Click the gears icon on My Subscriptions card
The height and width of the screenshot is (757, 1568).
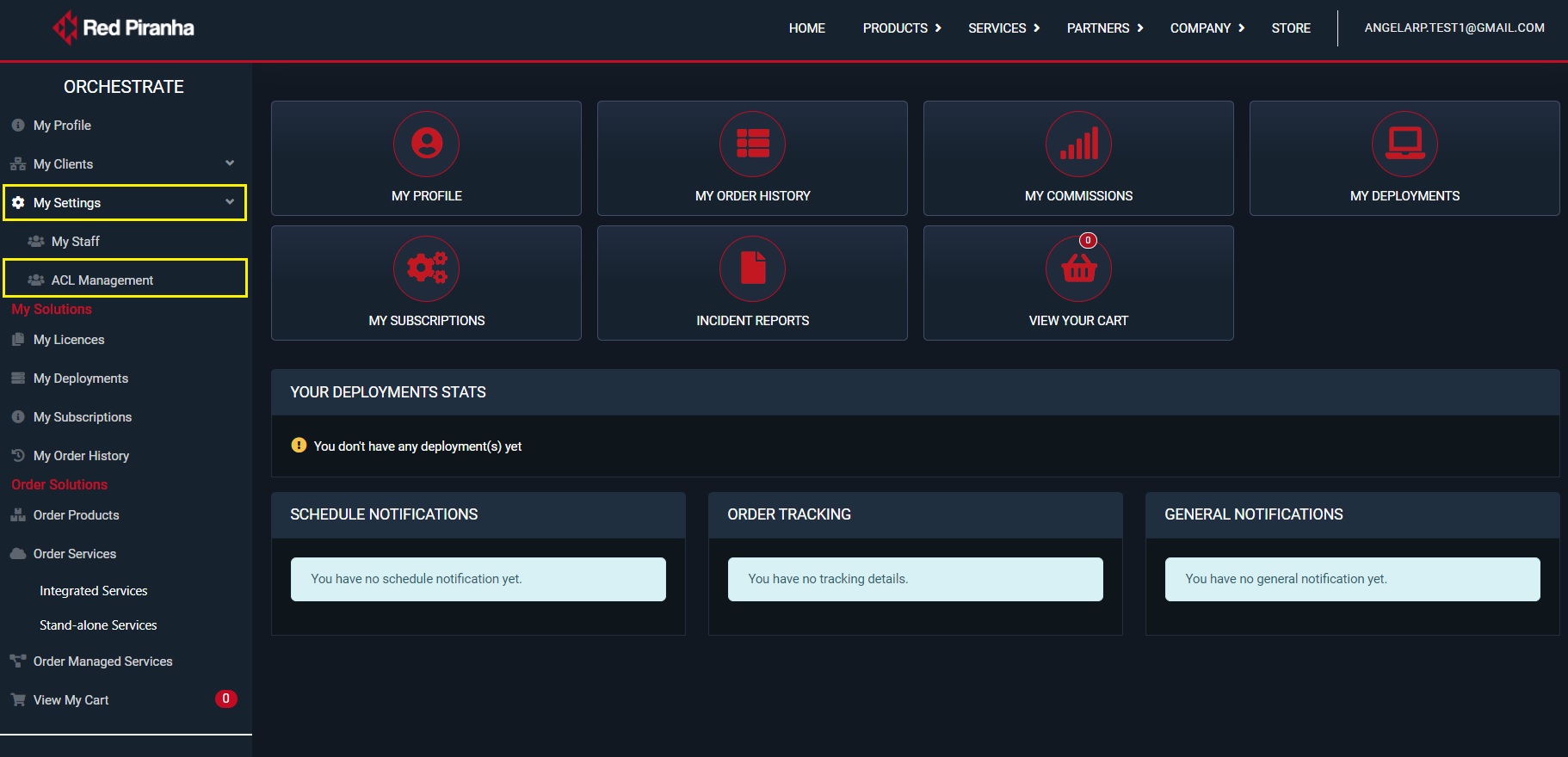click(427, 268)
